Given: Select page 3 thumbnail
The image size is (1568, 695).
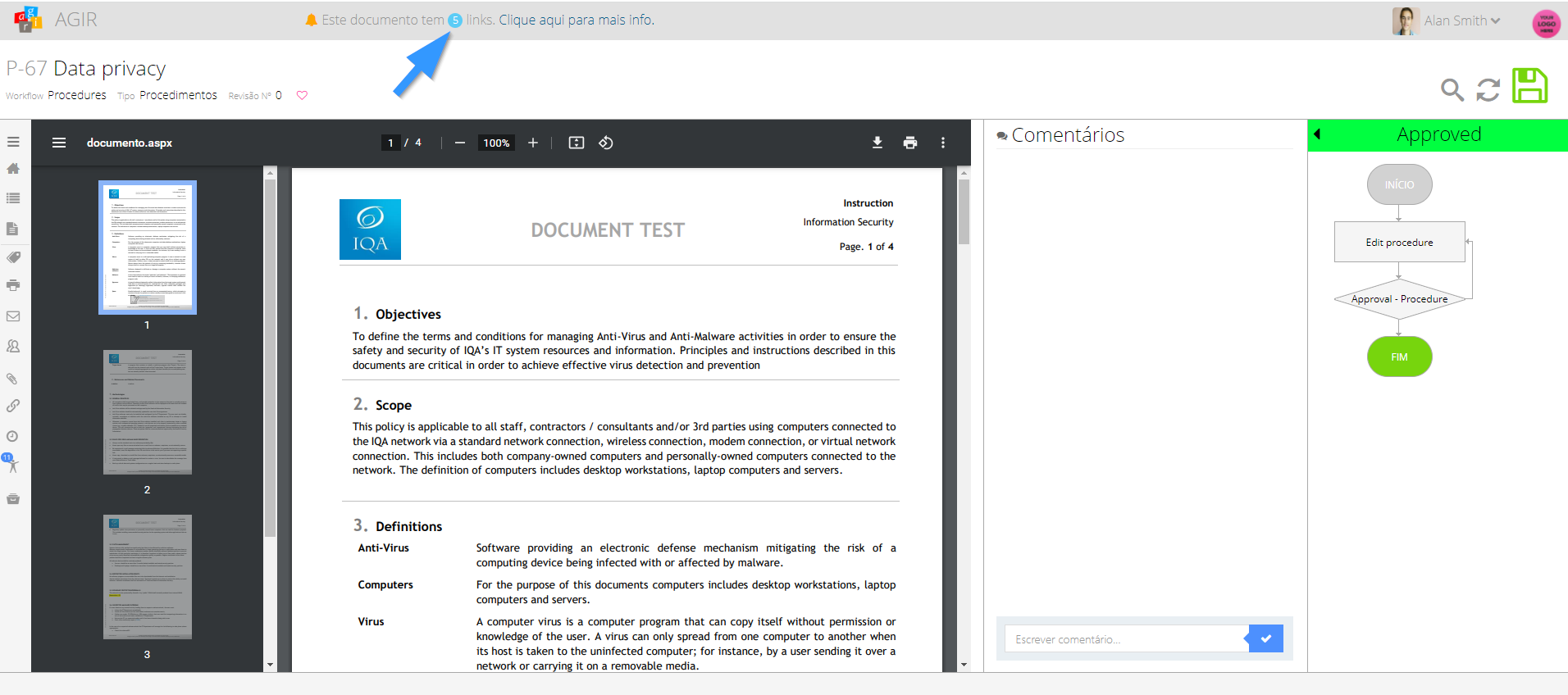Looking at the screenshot, I should click(148, 577).
